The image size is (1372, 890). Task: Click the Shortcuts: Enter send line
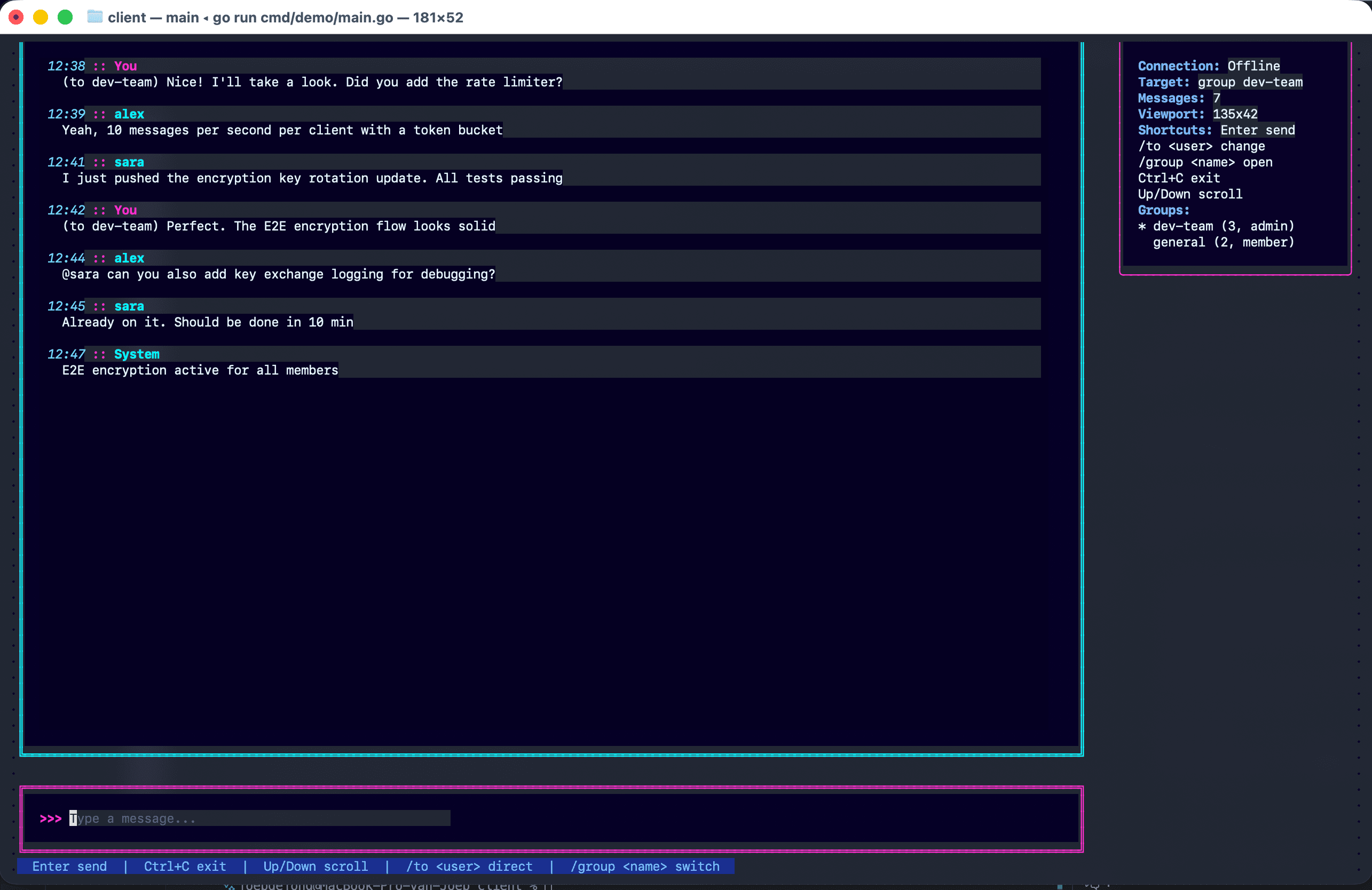click(1216, 130)
